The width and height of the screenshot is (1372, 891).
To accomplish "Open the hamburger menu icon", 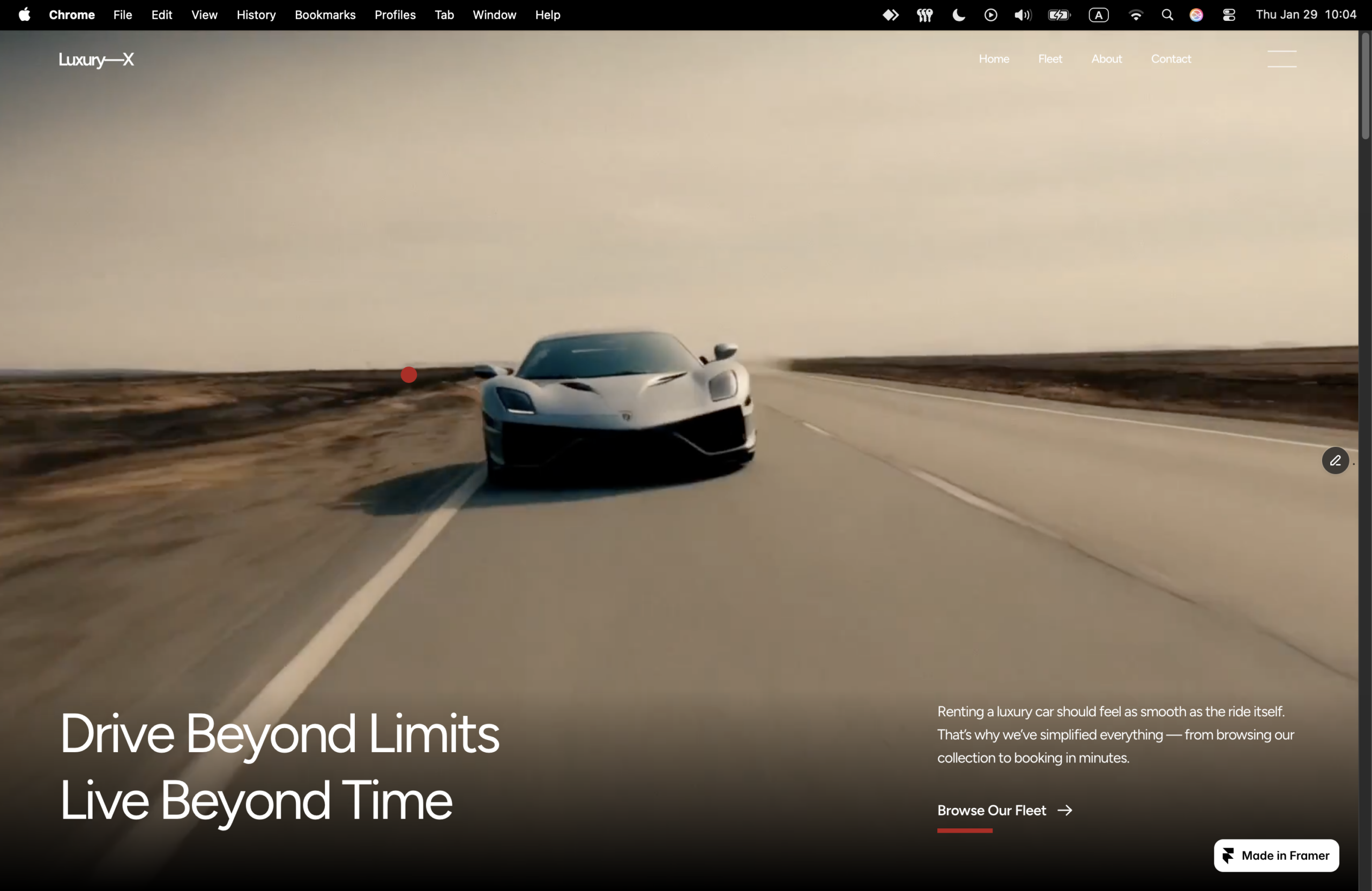I will pos(1281,59).
